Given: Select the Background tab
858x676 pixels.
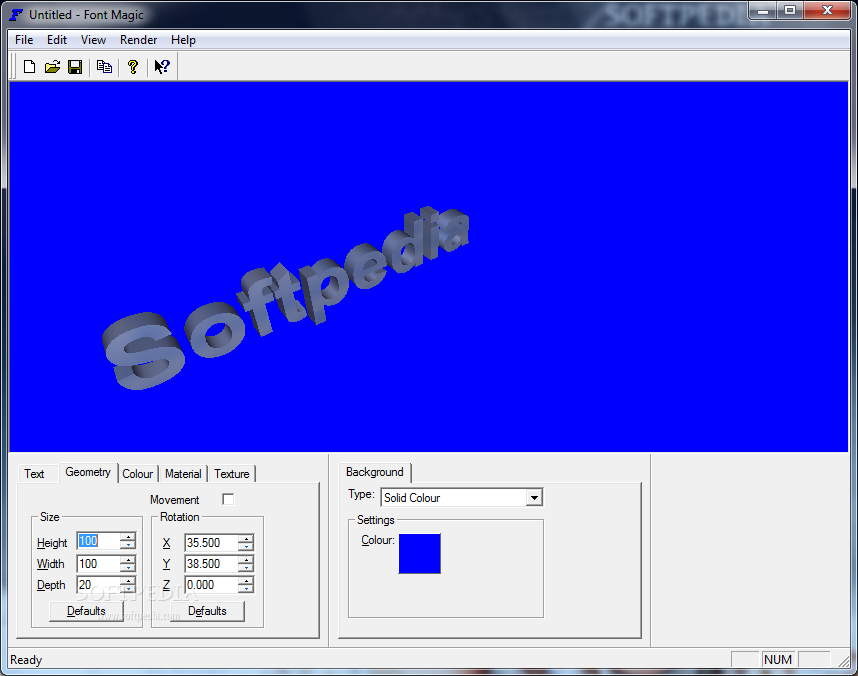Looking at the screenshot, I should point(375,472).
